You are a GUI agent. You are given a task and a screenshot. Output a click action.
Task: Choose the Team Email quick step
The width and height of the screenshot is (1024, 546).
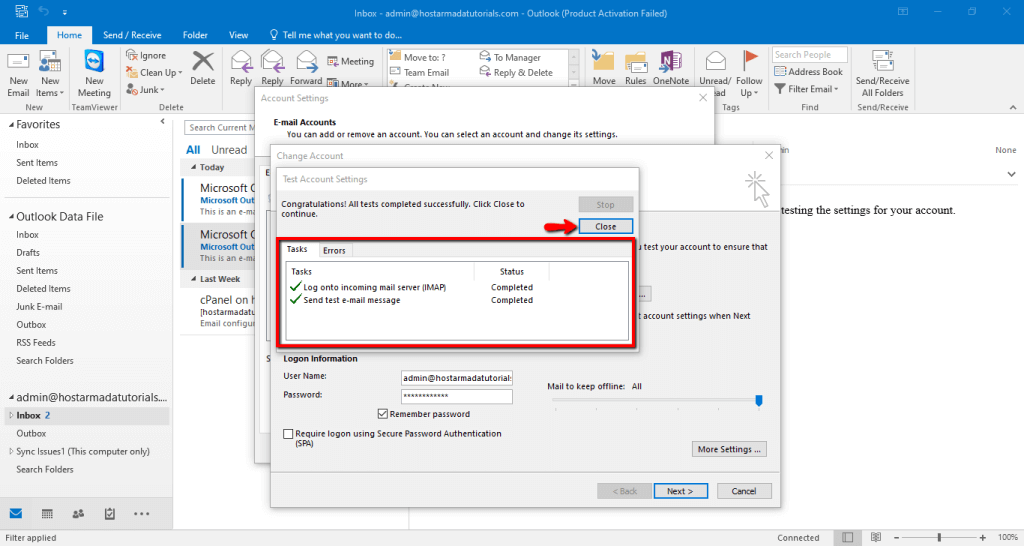click(419, 72)
